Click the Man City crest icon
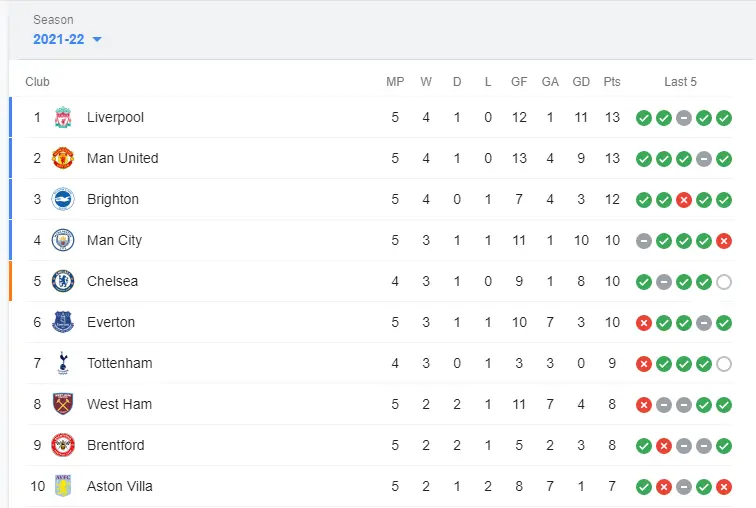Viewport: 756px width, 508px height. click(63, 240)
